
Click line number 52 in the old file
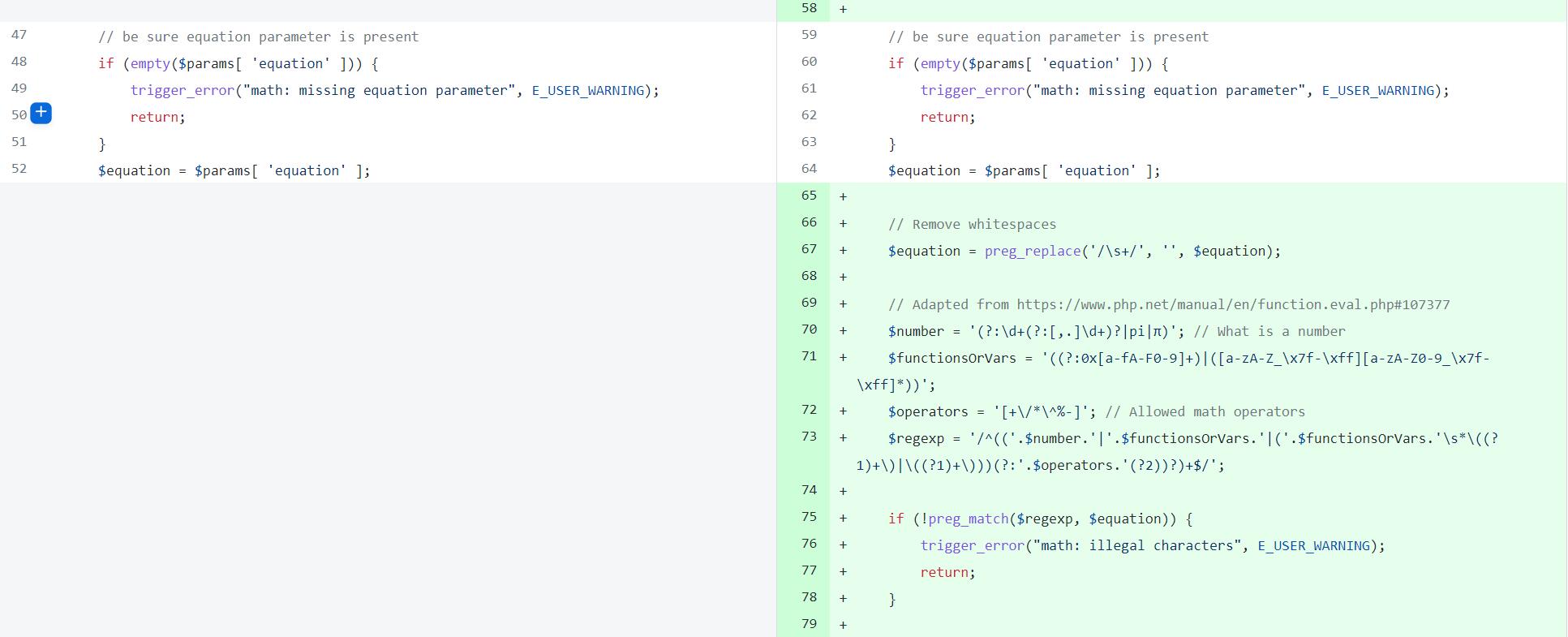pos(19,169)
